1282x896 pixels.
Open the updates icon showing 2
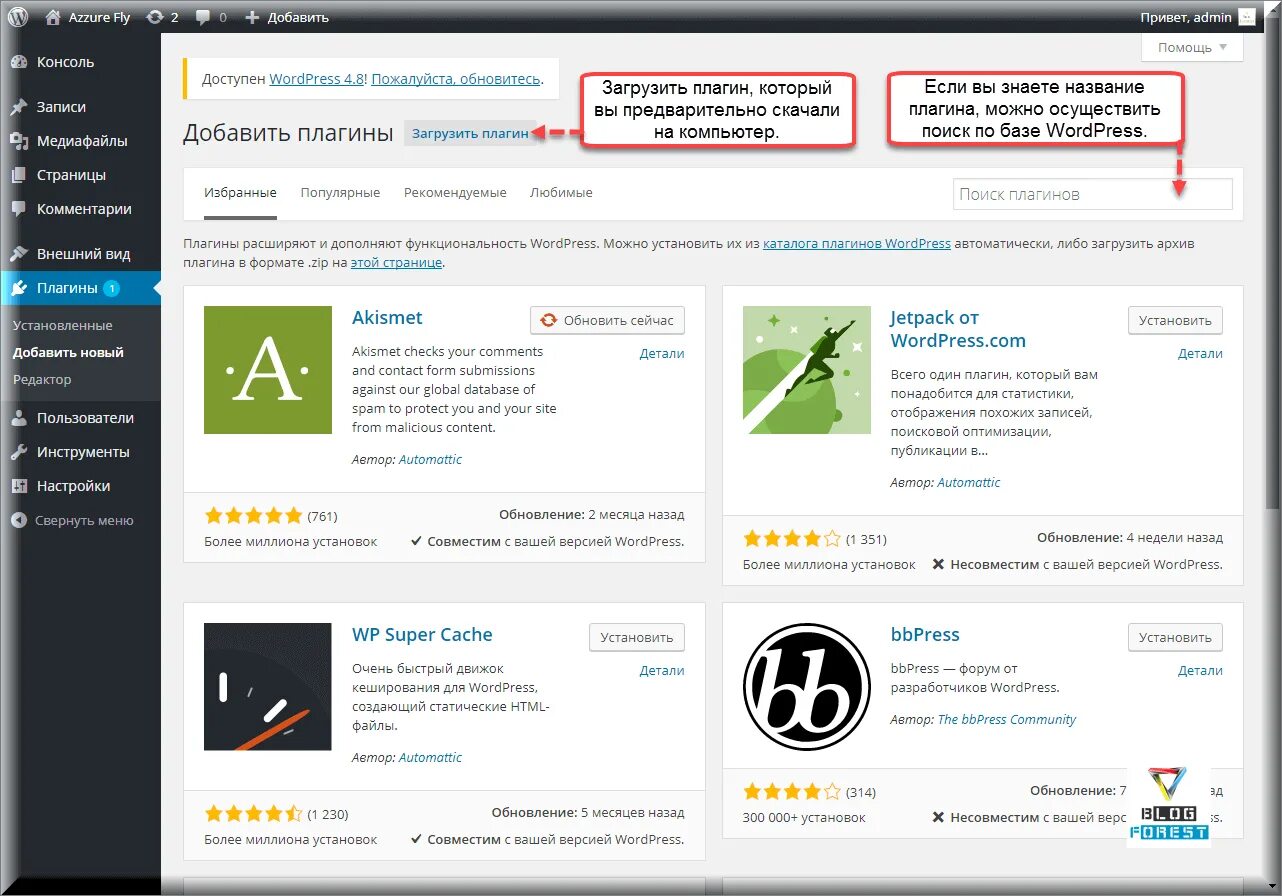[x=155, y=17]
